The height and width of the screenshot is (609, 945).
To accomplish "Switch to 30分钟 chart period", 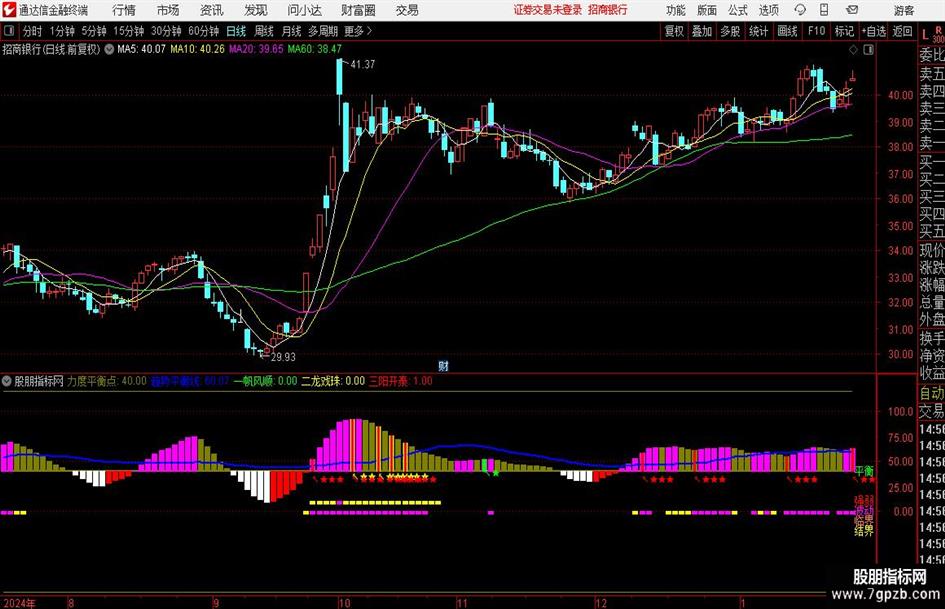I will (x=166, y=31).
